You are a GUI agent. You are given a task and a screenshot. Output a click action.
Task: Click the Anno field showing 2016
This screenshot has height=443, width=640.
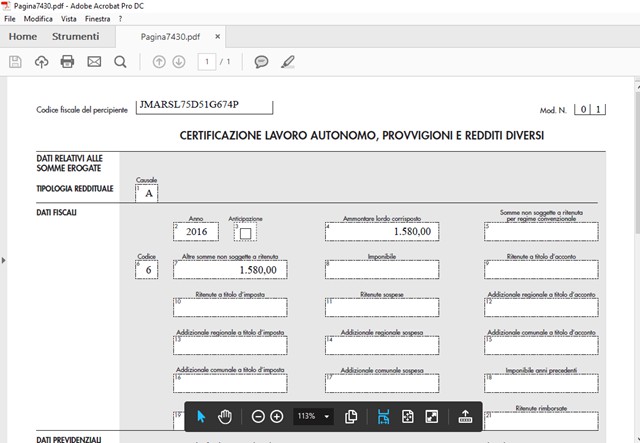[196, 232]
